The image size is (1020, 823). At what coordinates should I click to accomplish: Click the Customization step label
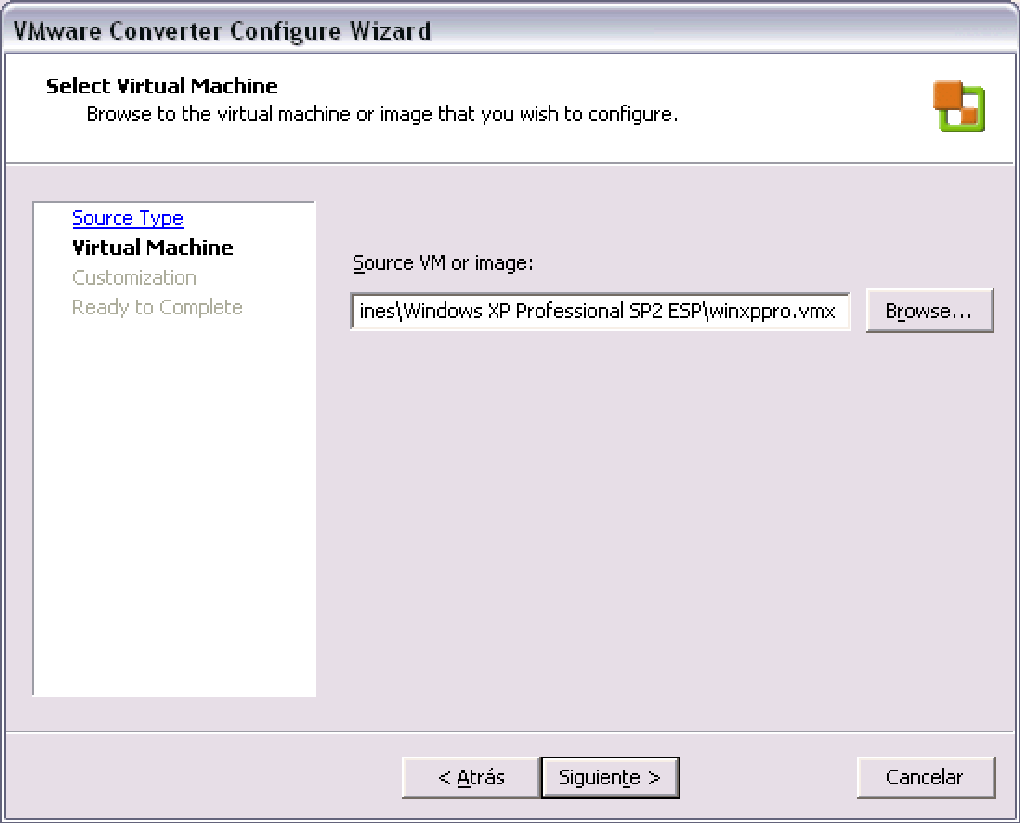coord(134,278)
